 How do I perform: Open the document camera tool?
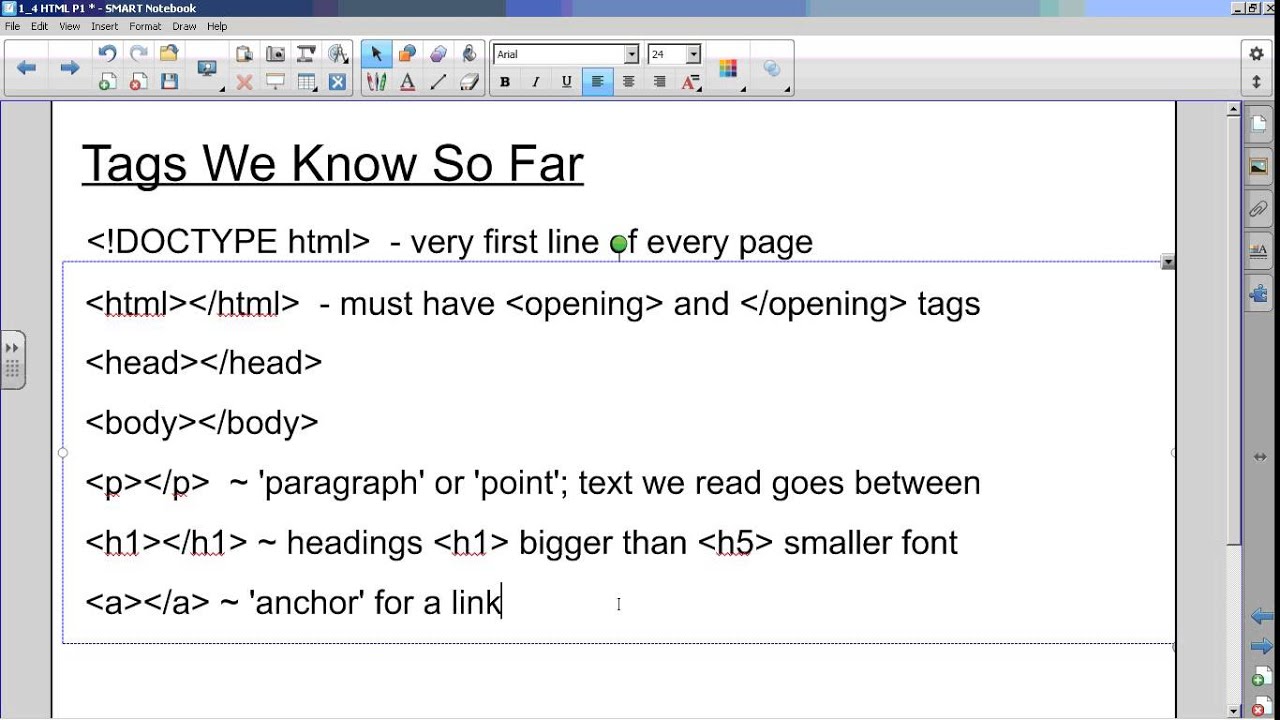point(306,54)
